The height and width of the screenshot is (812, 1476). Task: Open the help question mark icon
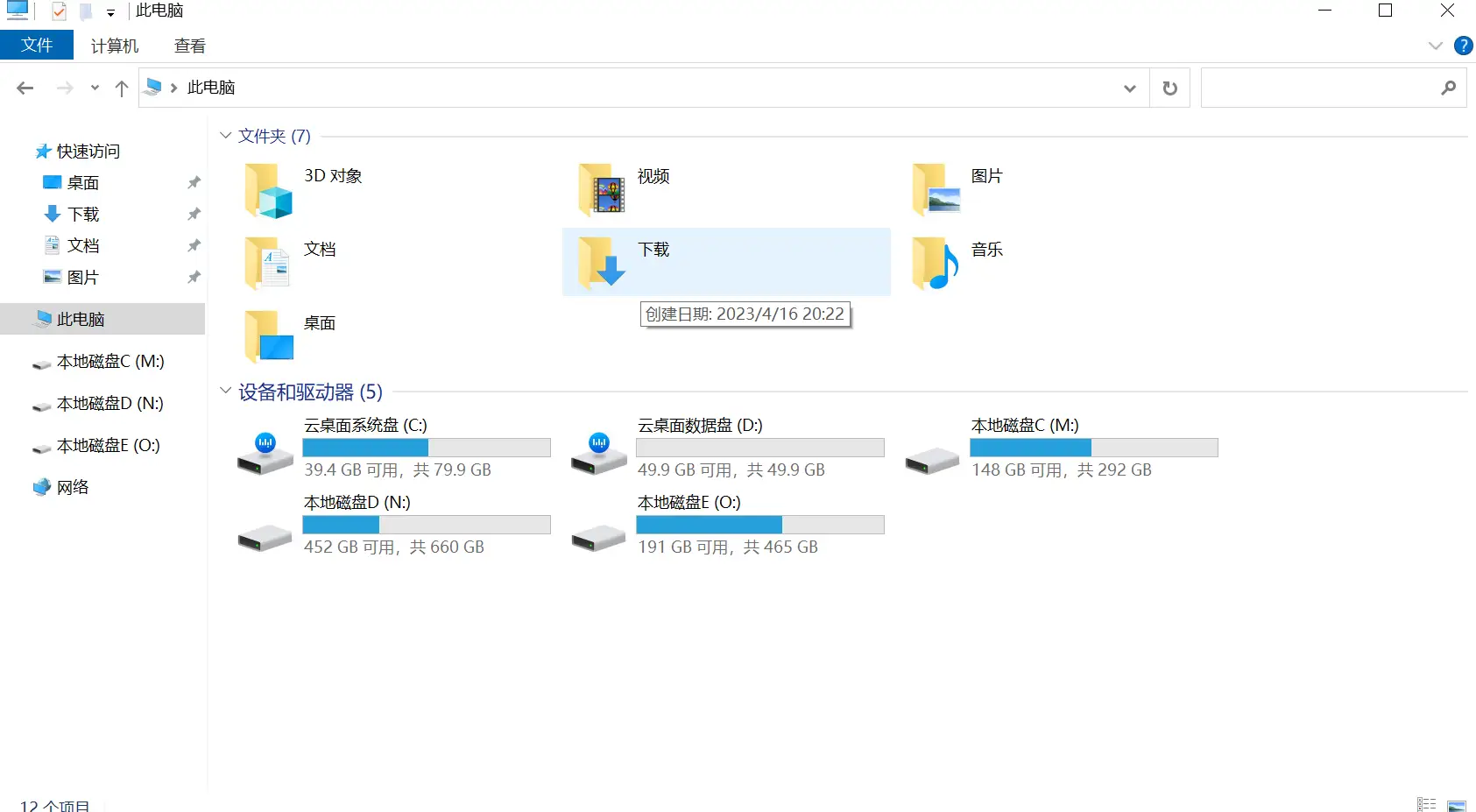click(1463, 46)
